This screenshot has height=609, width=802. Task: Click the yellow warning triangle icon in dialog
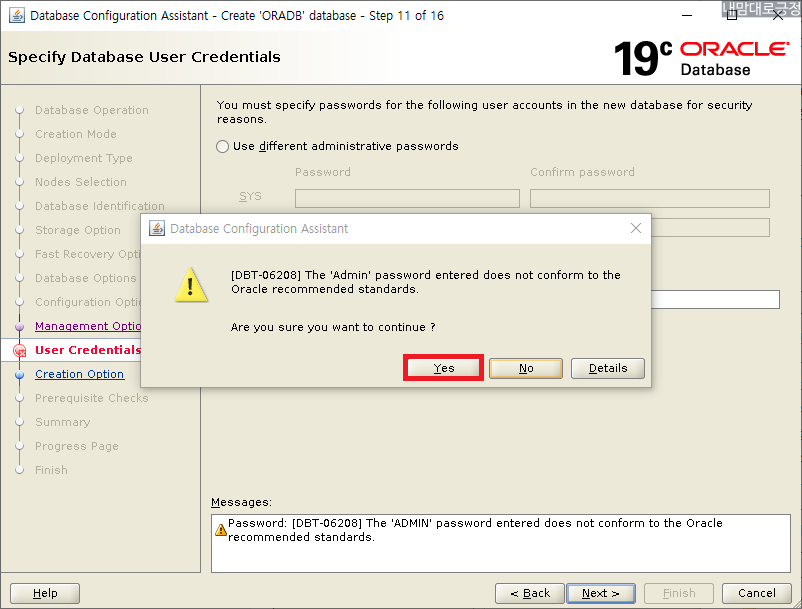pos(191,285)
